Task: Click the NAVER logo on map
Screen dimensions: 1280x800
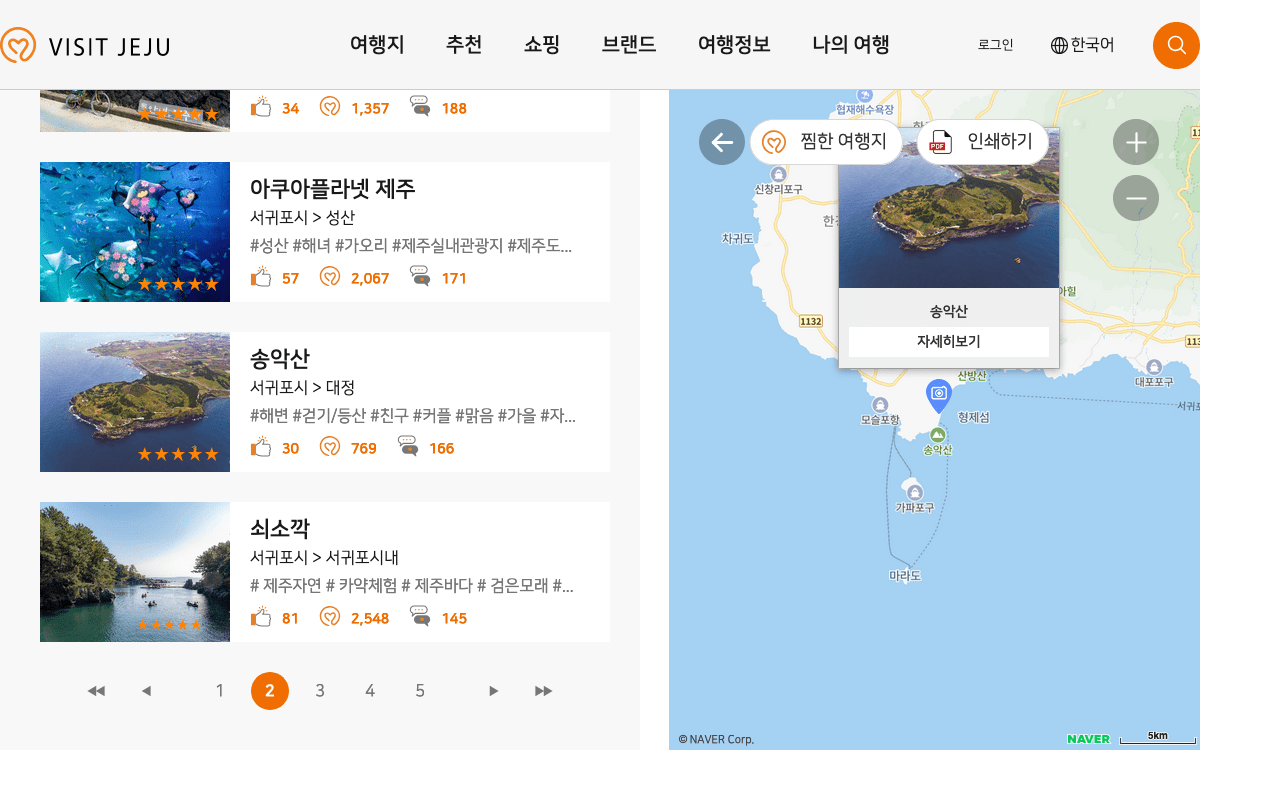Action: (x=1089, y=739)
